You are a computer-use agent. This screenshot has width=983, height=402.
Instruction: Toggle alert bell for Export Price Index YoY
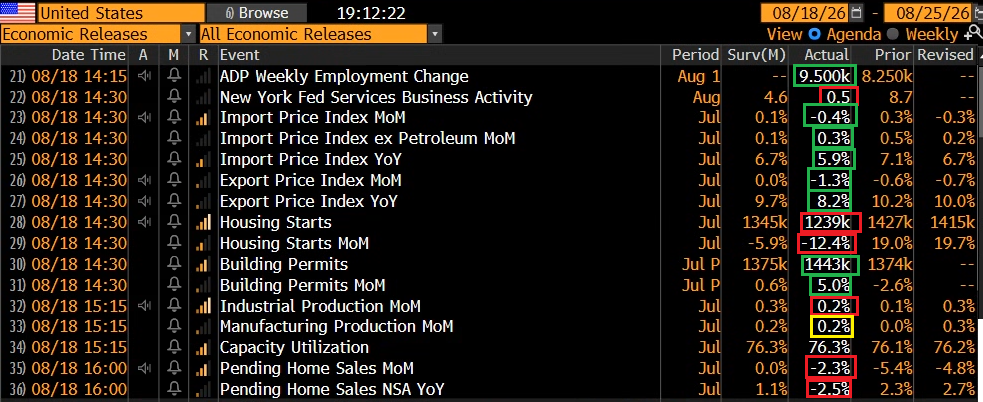(x=174, y=201)
